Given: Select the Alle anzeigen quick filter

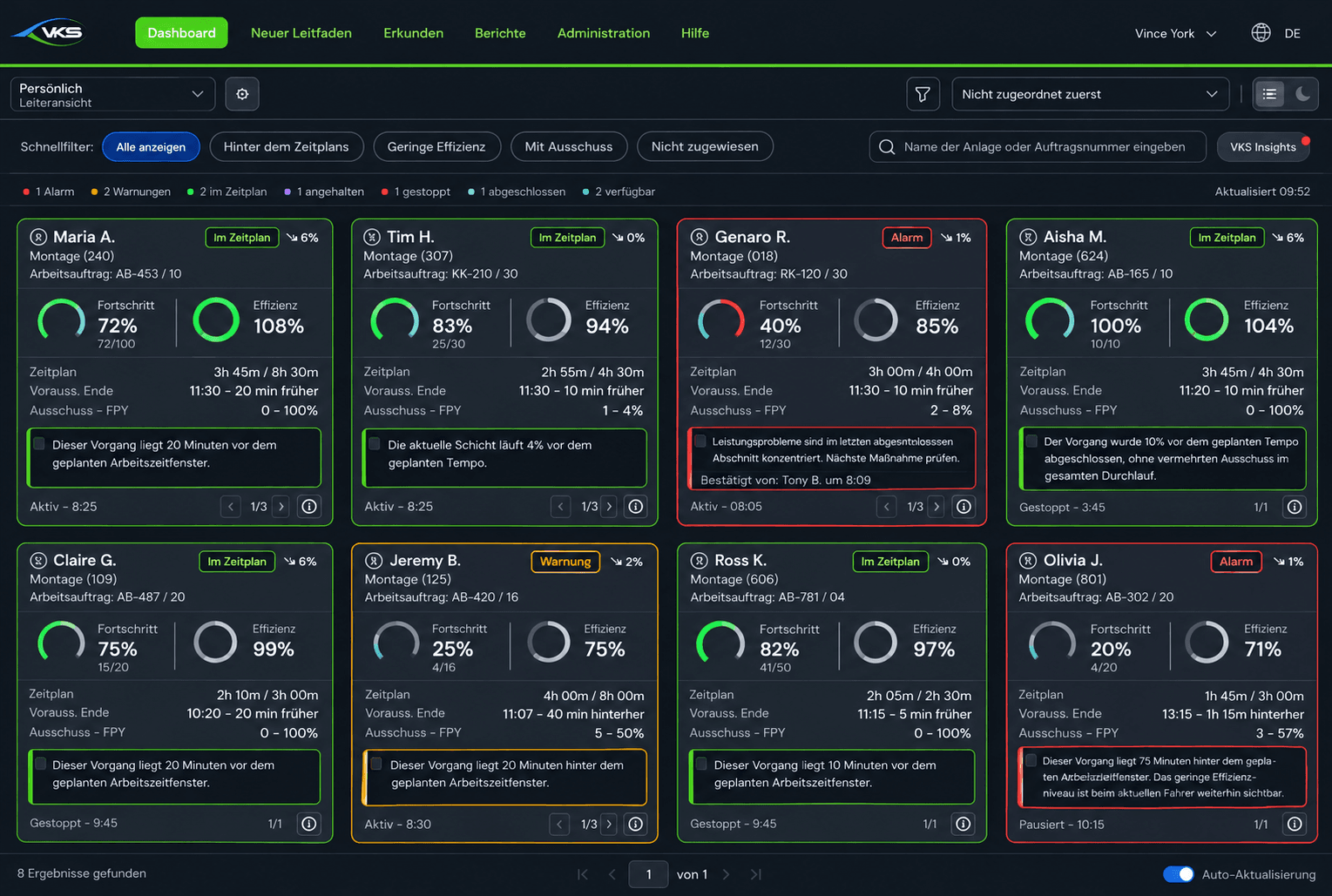Looking at the screenshot, I should coord(151,146).
